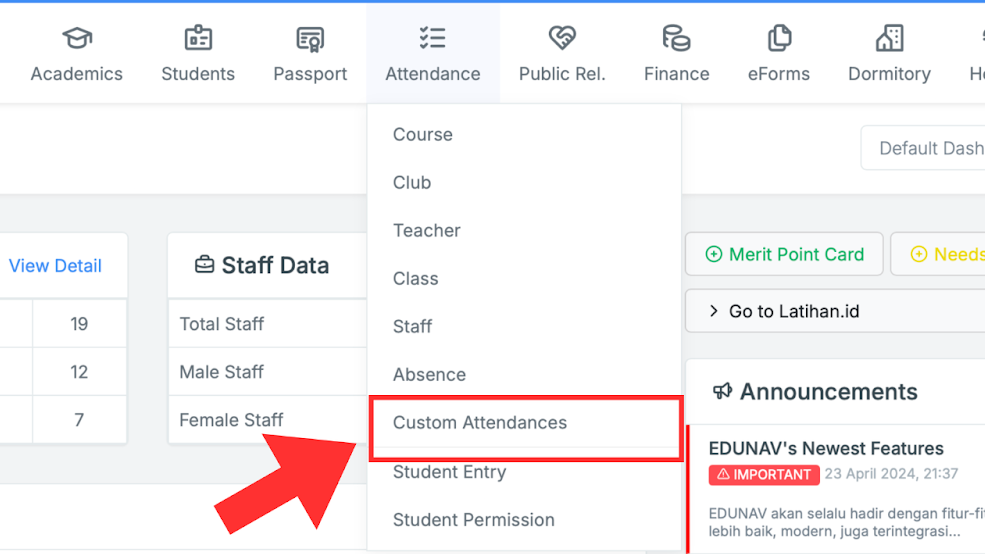Open the Dormitory building icon
Viewport: 985px width, 554px height.
pos(889,39)
